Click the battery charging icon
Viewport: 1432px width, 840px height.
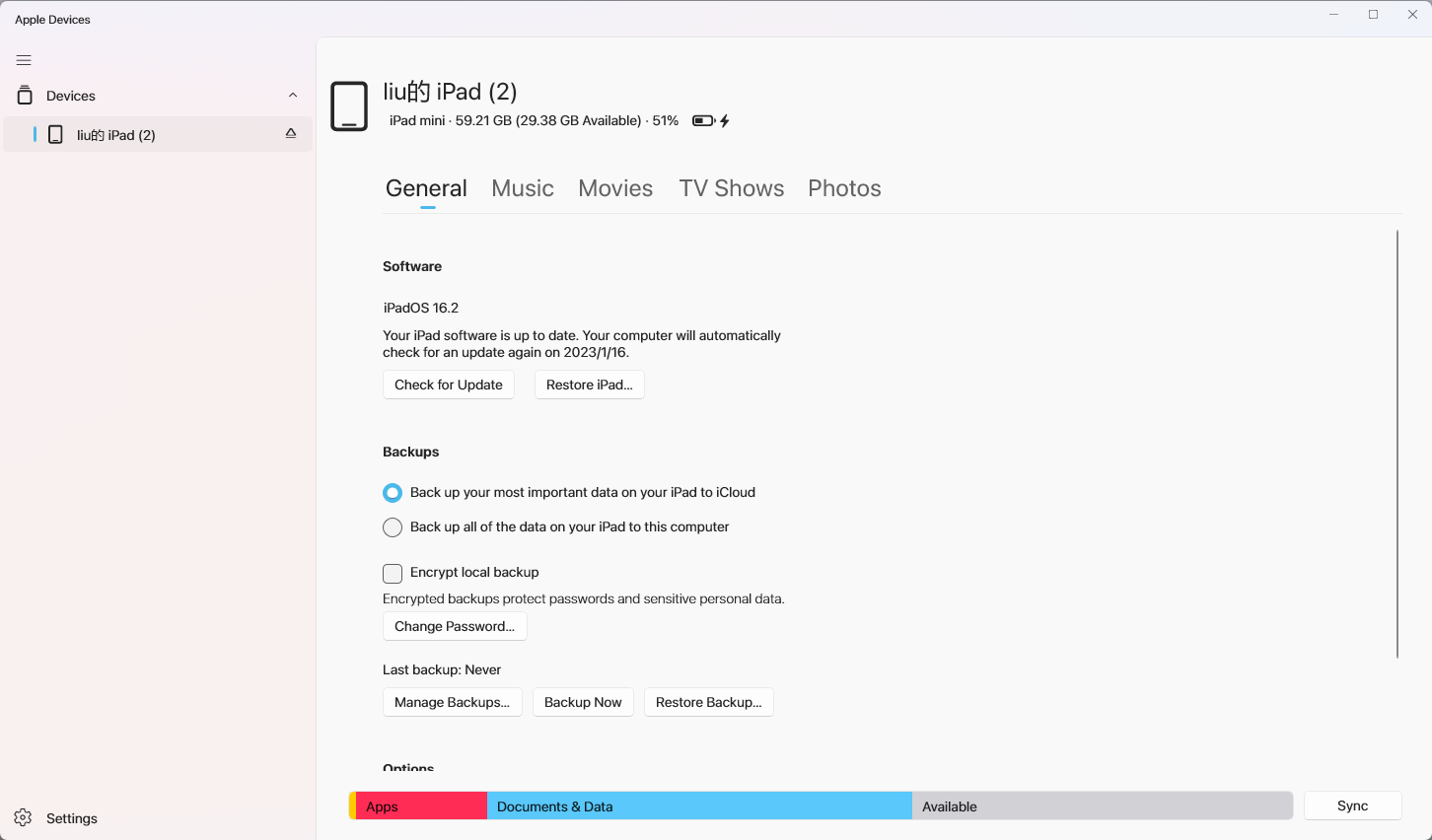tap(710, 121)
